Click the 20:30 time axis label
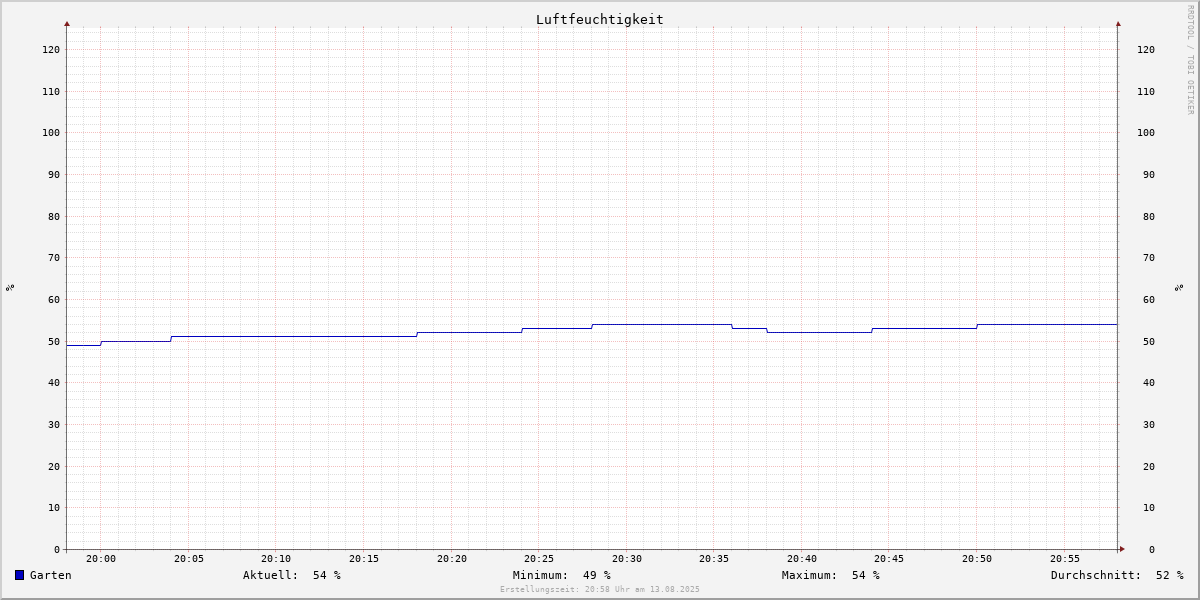The height and width of the screenshot is (600, 1200). [627, 559]
